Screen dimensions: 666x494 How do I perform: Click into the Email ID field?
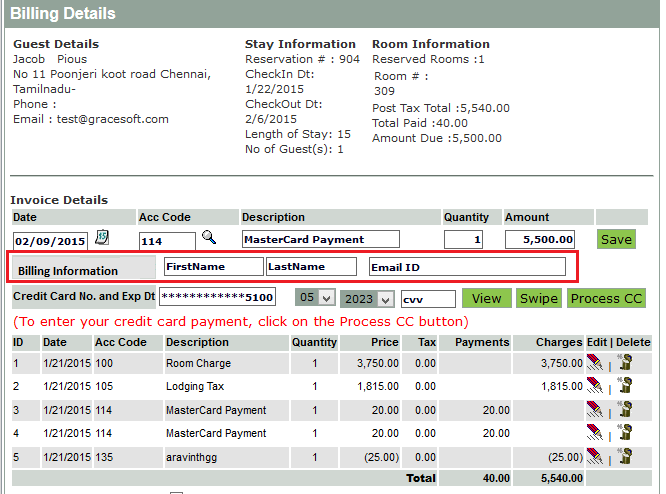click(x=466, y=267)
